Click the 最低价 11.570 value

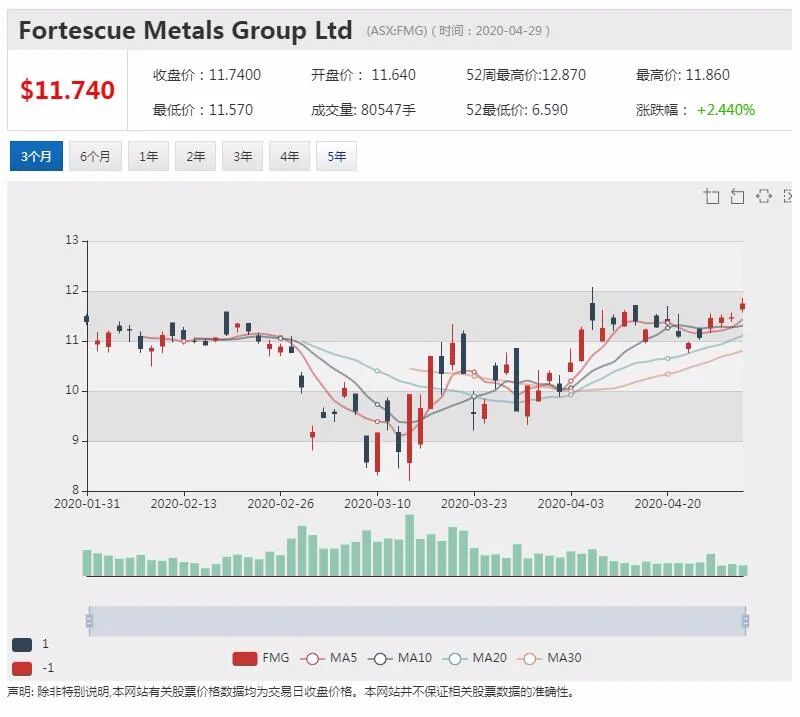coord(203,110)
